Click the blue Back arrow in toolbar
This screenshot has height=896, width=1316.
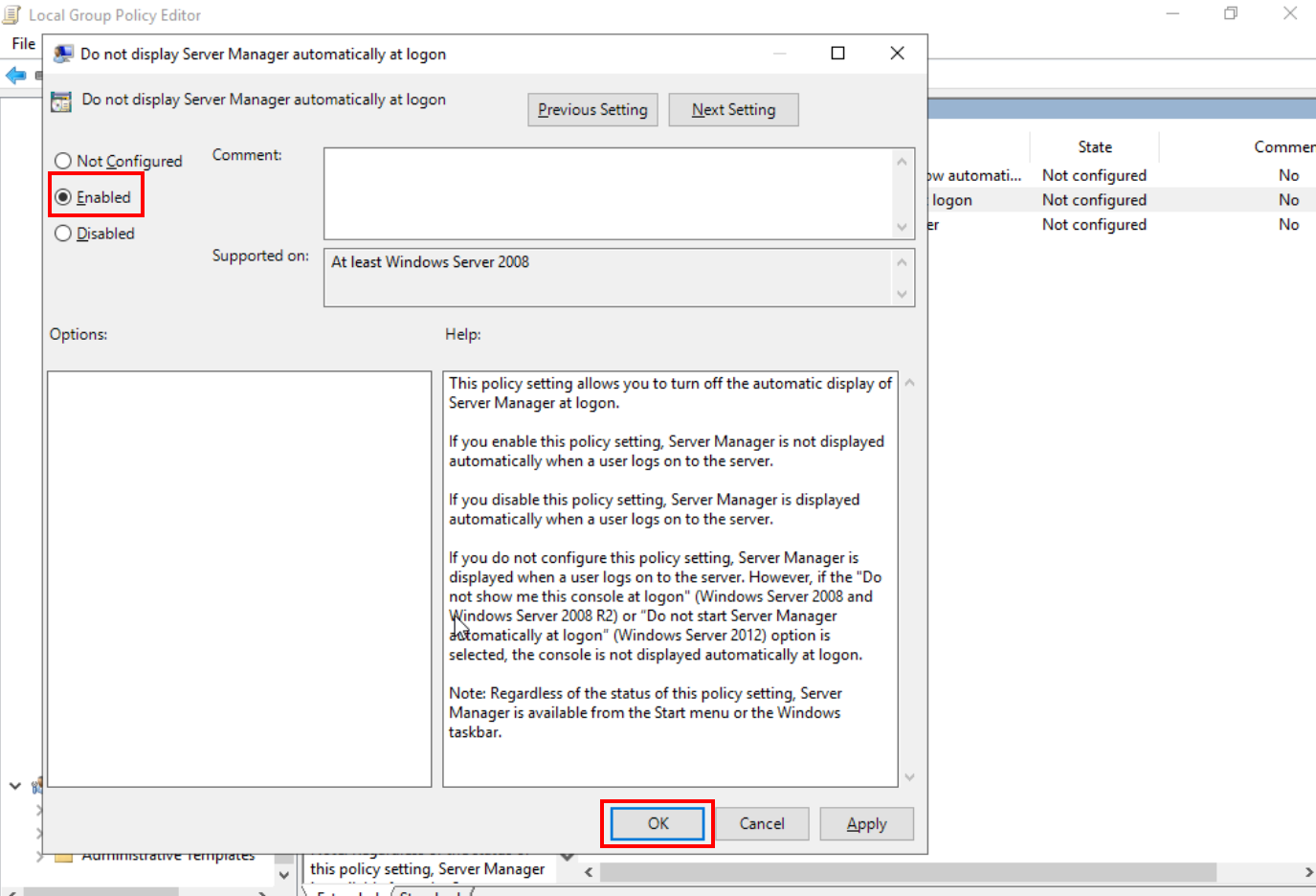tap(15, 76)
